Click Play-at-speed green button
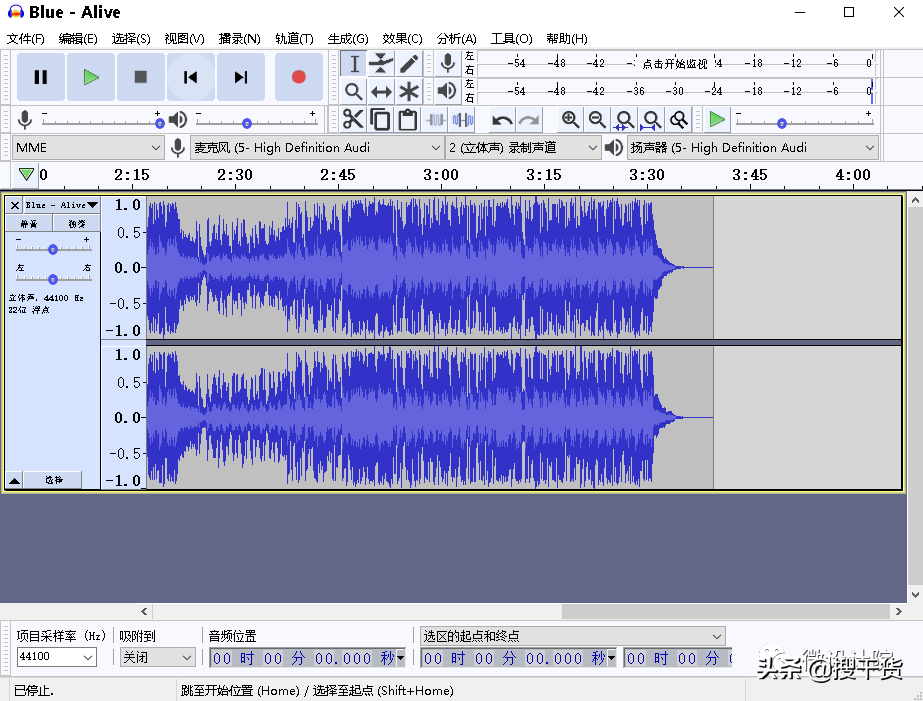Image resolution: width=923 pixels, height=701 pixels. [x=716, y=119]
